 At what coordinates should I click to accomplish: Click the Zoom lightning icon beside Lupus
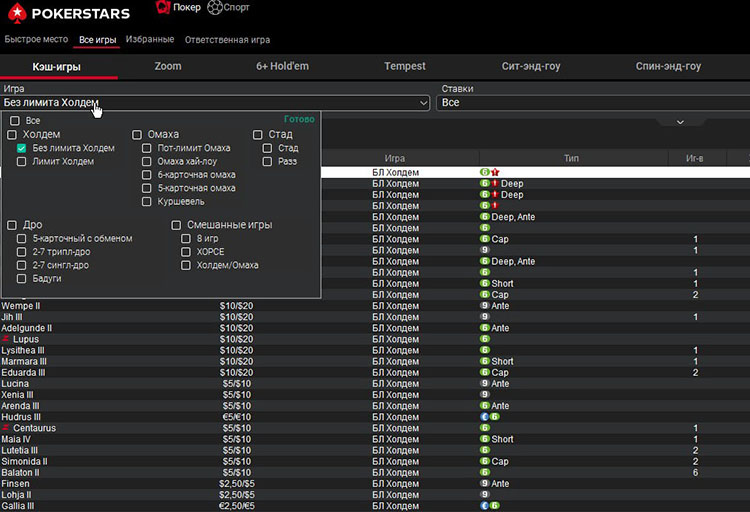[6, 339]
